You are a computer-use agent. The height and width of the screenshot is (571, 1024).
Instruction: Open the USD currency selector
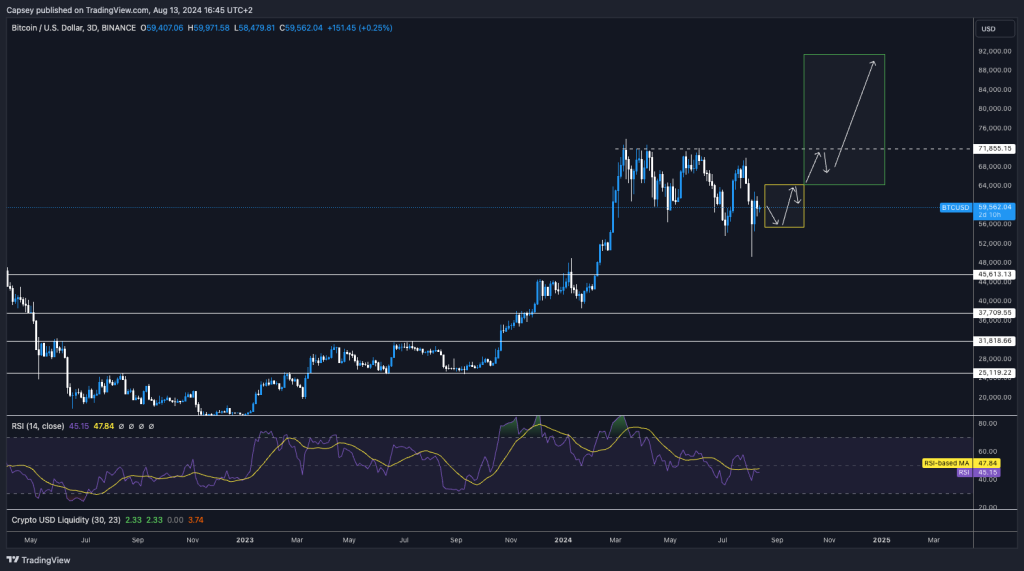pyautogui.click(x=987, y=28)
